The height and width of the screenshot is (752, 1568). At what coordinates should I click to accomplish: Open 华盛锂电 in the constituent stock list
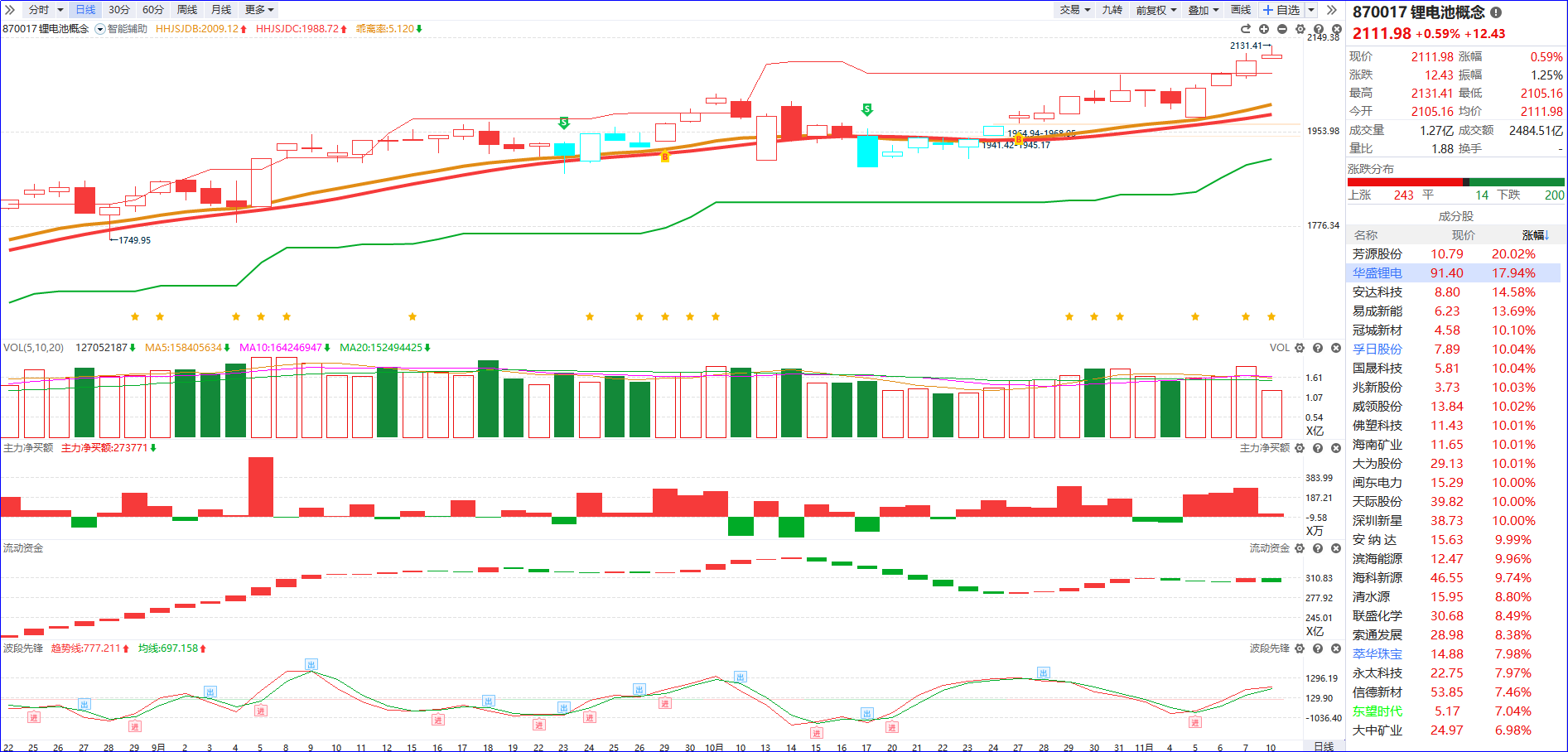click(1377, 273)
